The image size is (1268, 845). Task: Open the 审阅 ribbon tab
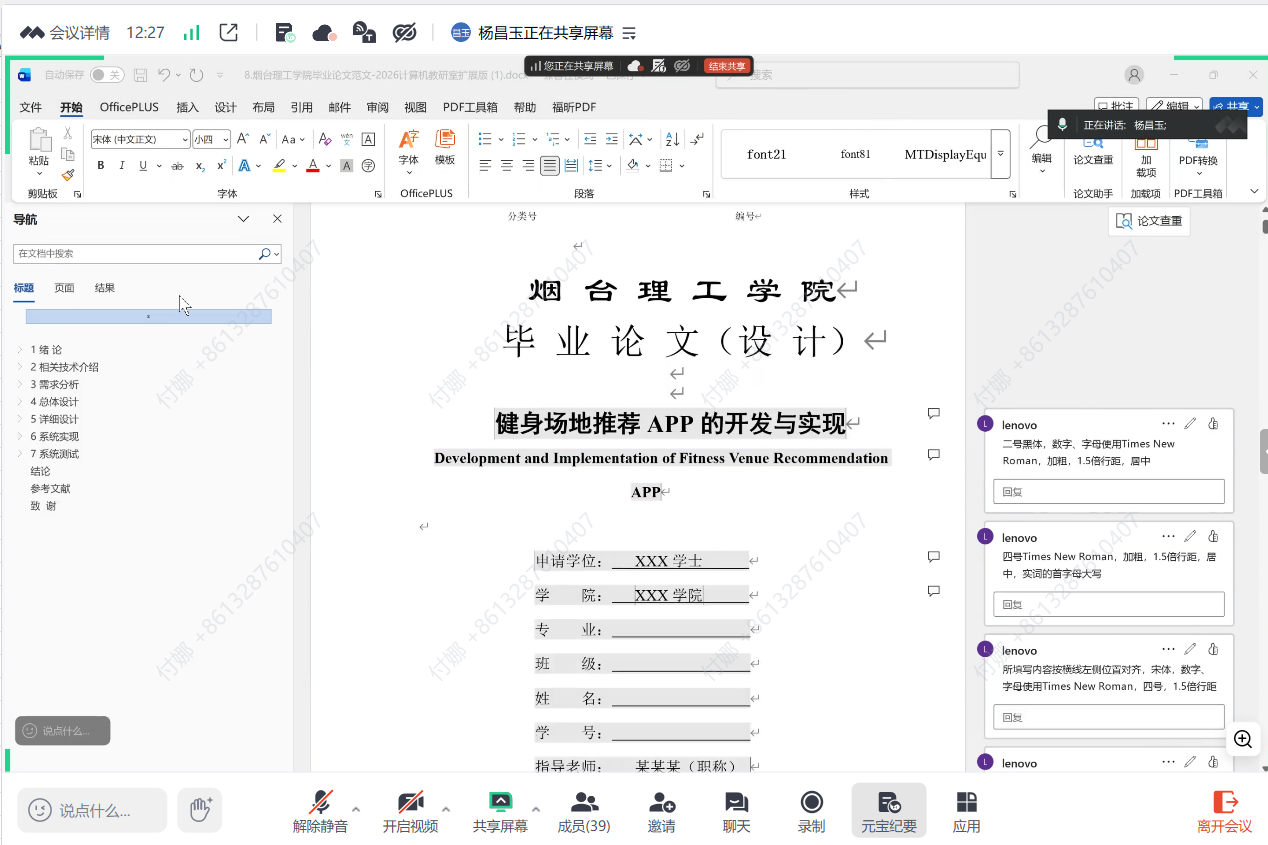click(377, 107)
